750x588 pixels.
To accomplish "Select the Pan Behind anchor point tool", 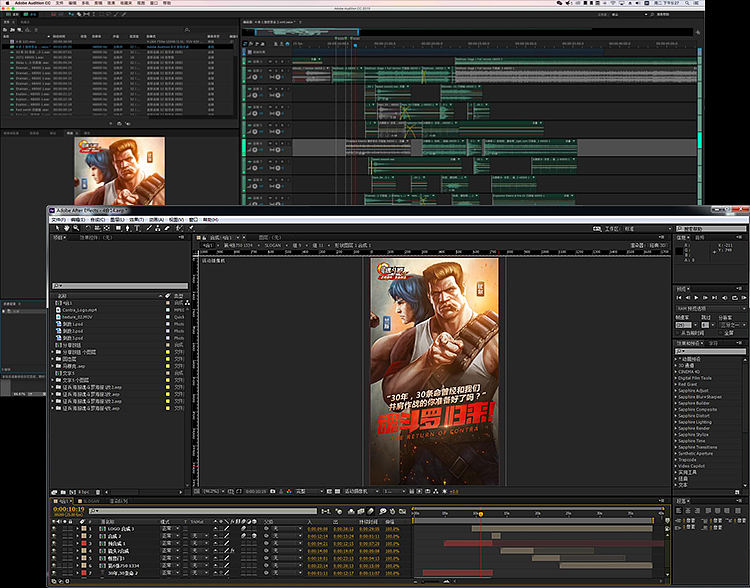I will (x=106, y=228).
